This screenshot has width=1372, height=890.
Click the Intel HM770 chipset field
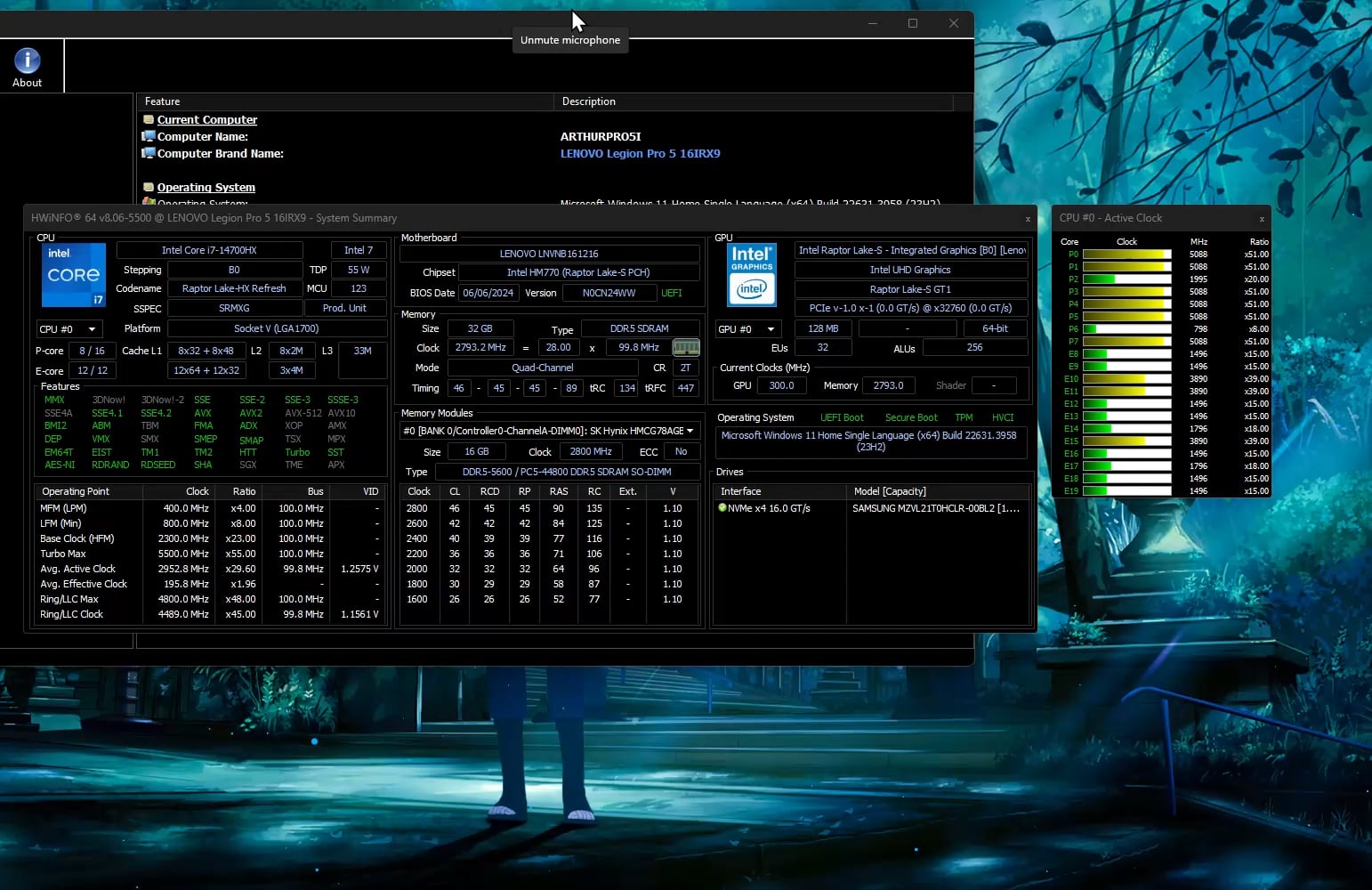578,272
